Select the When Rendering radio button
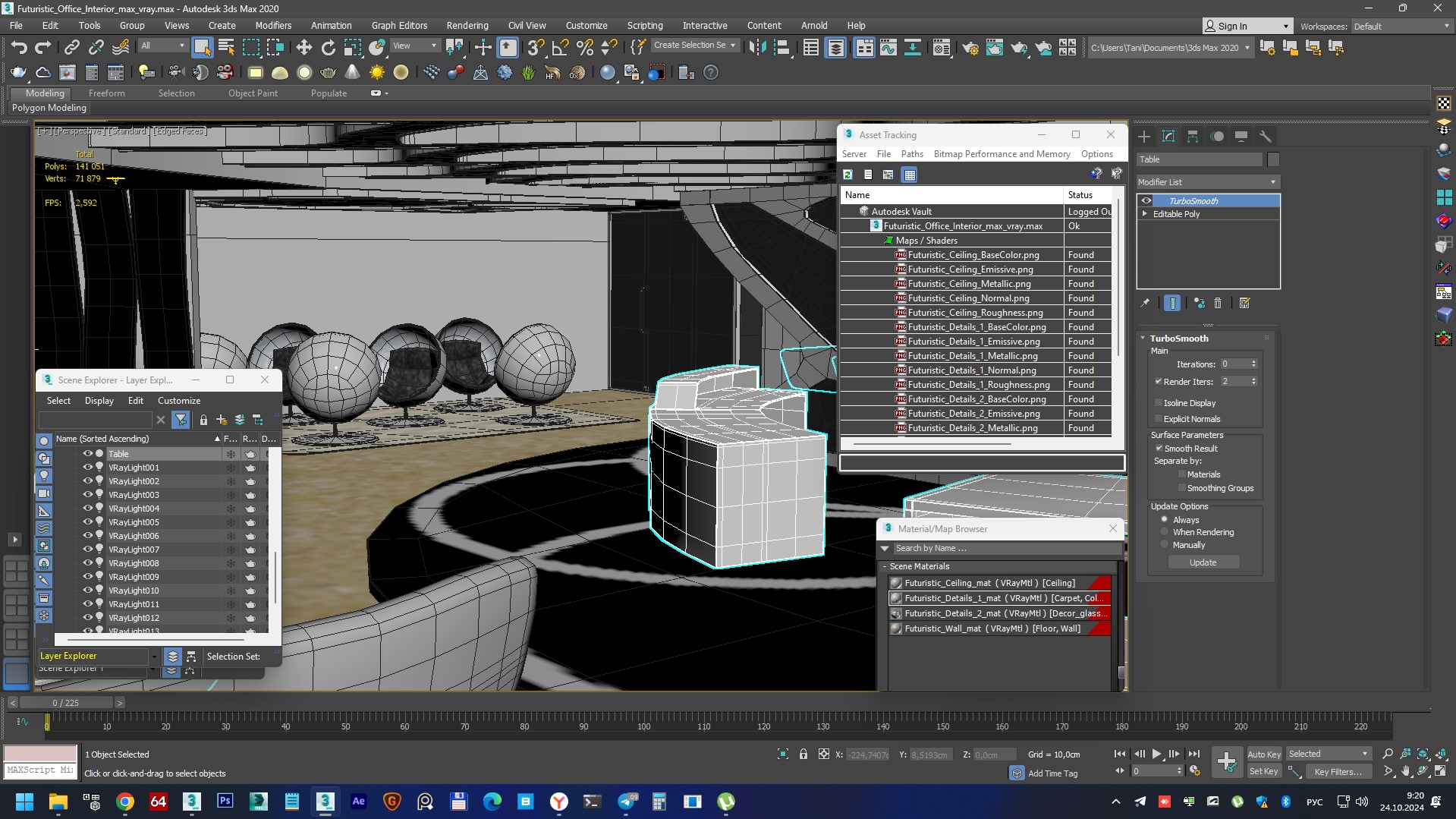The height and width of the screenshot is (819, 1456). point(1165,532)
